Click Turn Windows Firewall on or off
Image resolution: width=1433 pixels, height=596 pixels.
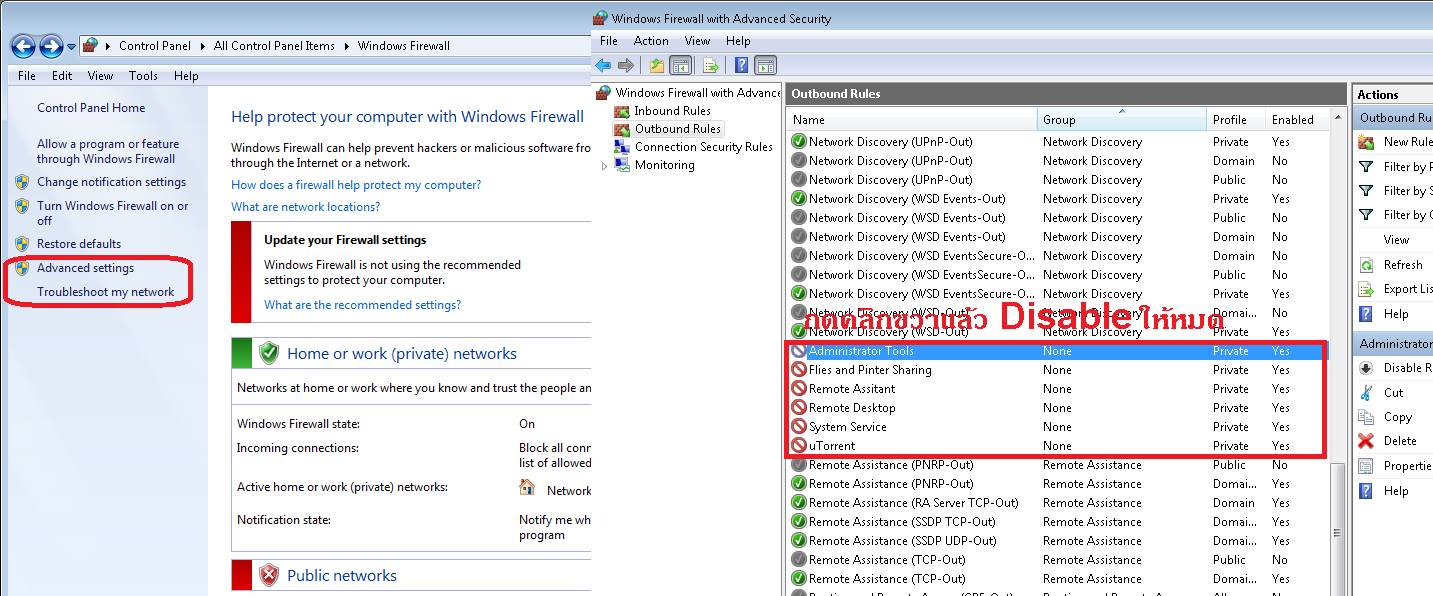(x=112, y=213)
